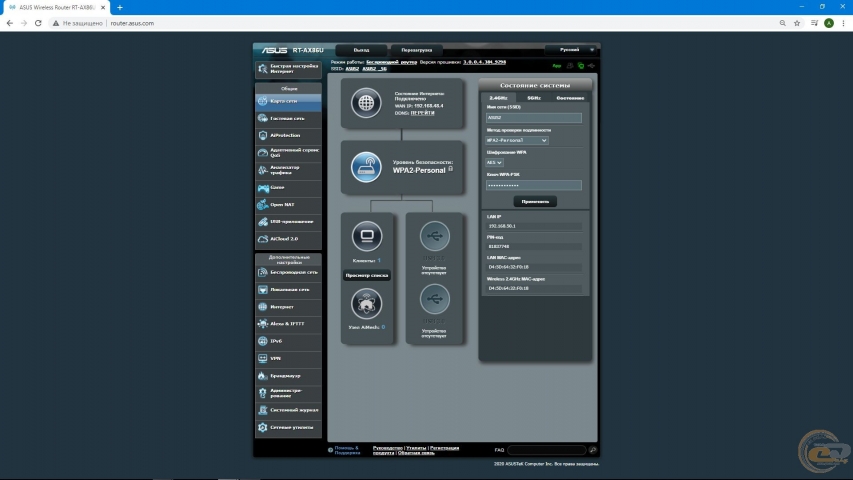
Task: Open Firewall settings in the sidebar
Action: (x=288, y=376)
